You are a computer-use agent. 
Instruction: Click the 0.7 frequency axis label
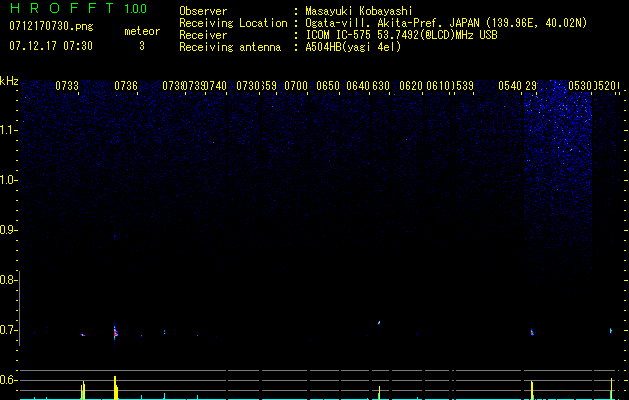pyautogui.click(x=8, y=330)
